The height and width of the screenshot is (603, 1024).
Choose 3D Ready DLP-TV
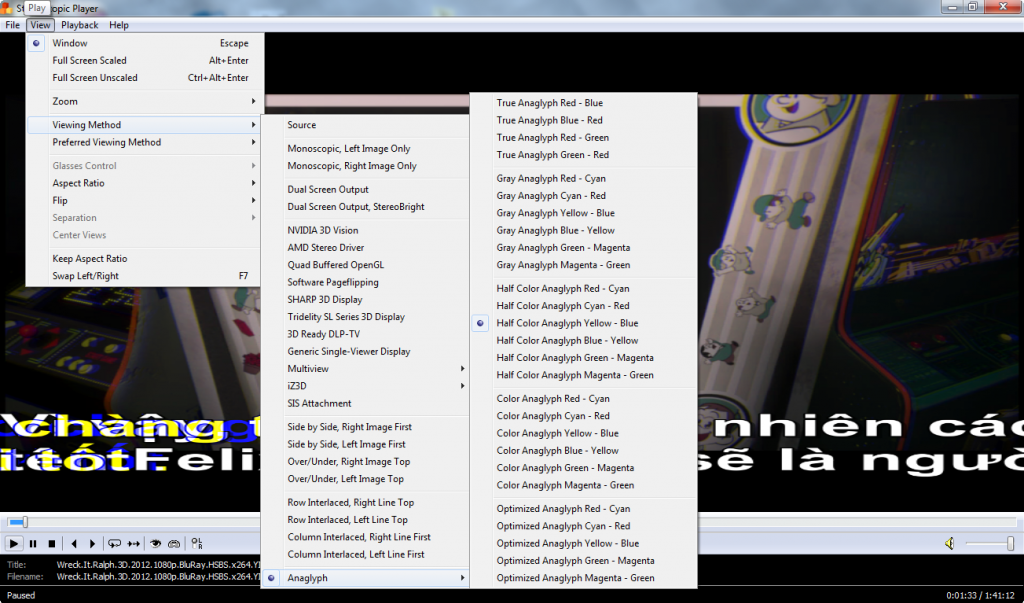click(x=365, y=334)
